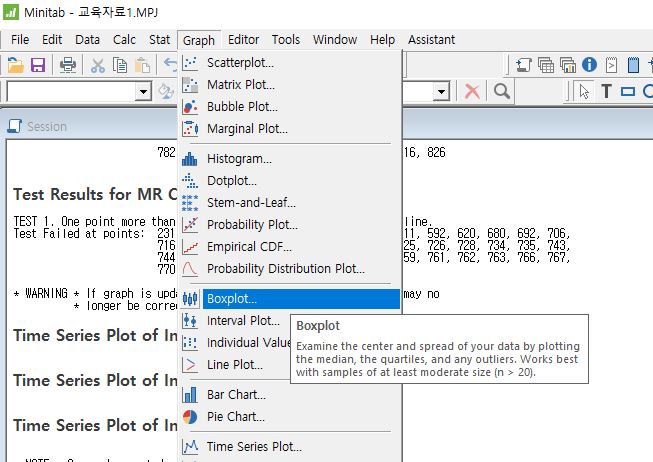Click the blue notepad ReportPad icon
Image resolution: width=653 pixels, height=462 pixels.
[633, 65]
